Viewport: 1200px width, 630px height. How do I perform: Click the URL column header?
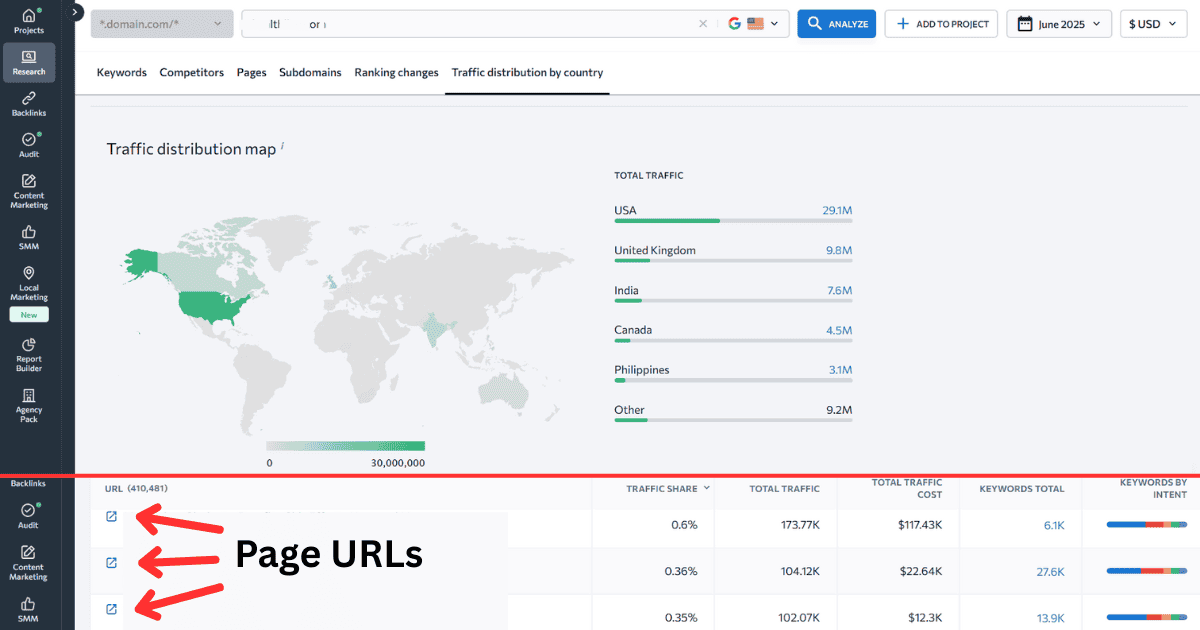coord(136,489)
